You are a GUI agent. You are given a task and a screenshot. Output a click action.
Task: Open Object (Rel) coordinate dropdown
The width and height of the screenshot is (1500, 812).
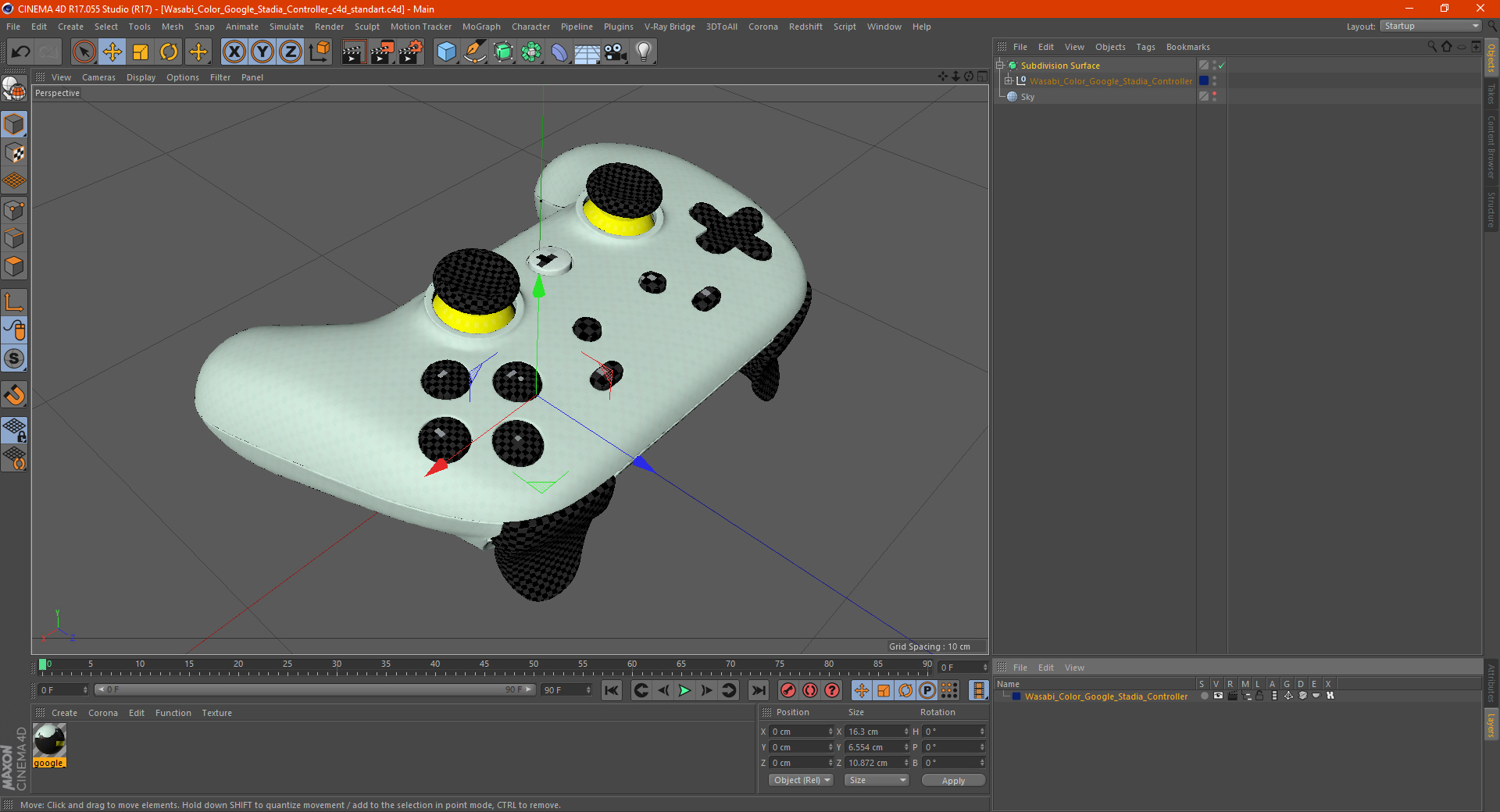tap(802, 780)
